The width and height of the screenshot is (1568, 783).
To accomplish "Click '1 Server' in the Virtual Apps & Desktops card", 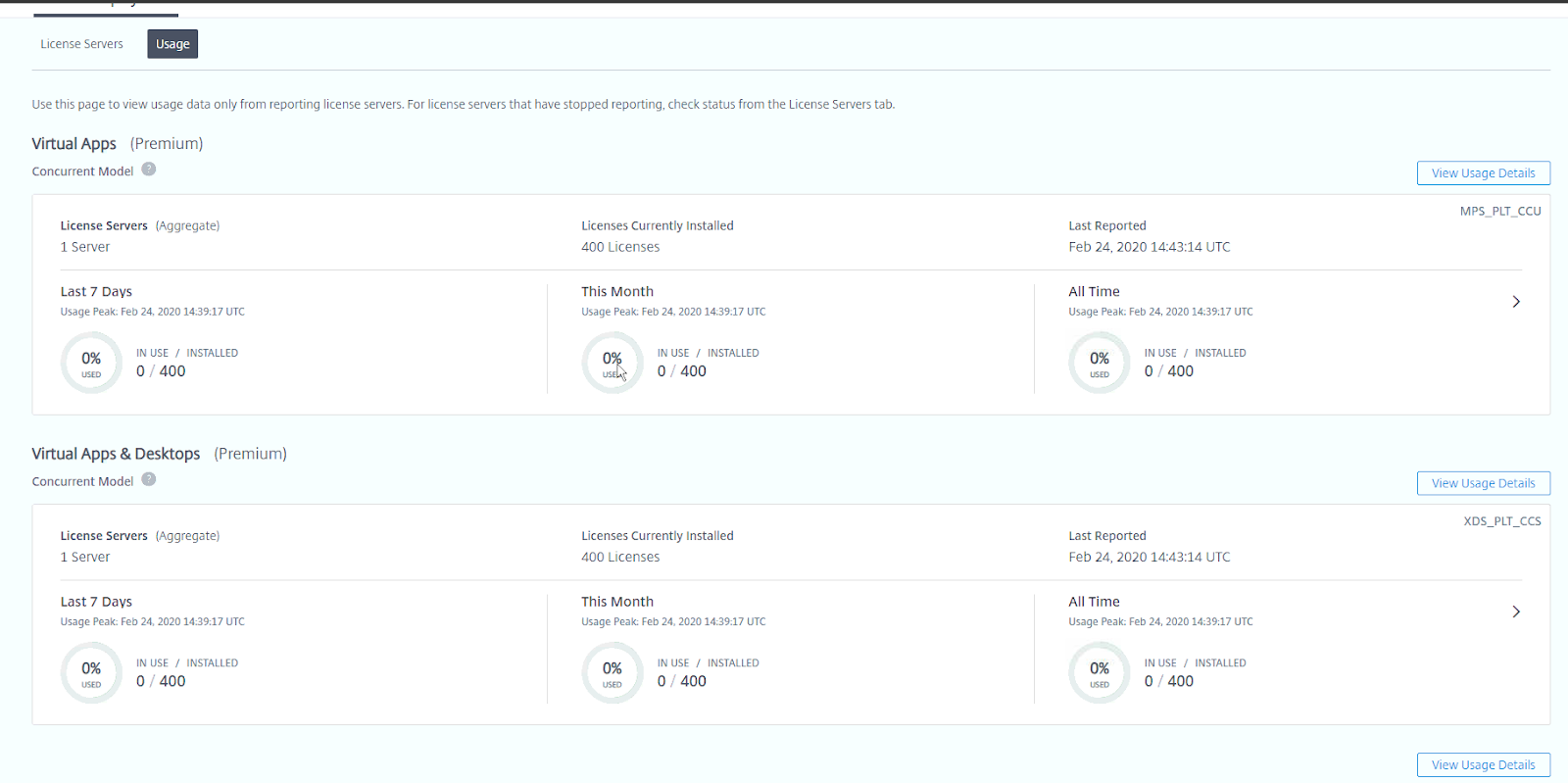I will 85,557.
